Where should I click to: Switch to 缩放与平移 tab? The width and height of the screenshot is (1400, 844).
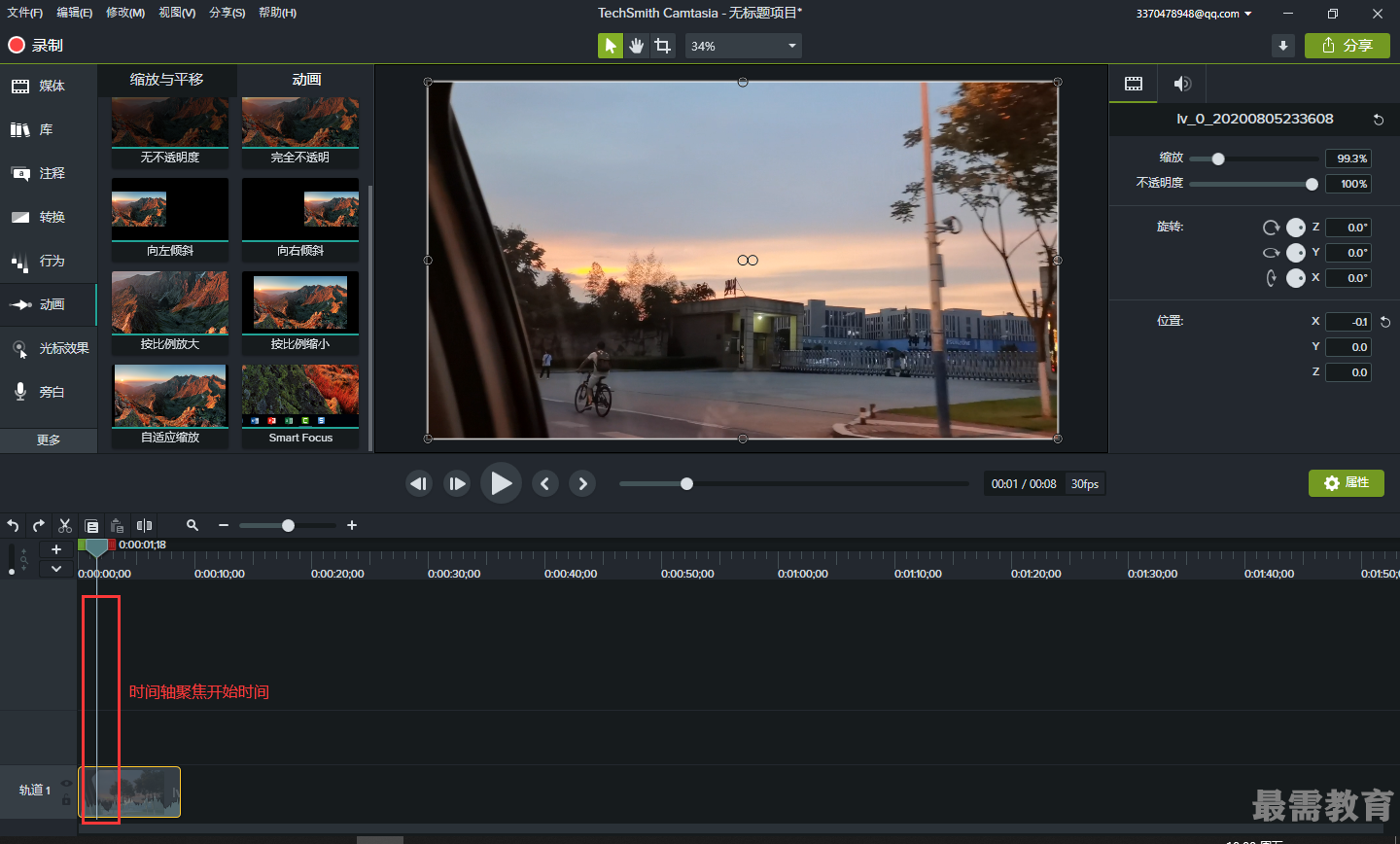(x=167, y=80)
